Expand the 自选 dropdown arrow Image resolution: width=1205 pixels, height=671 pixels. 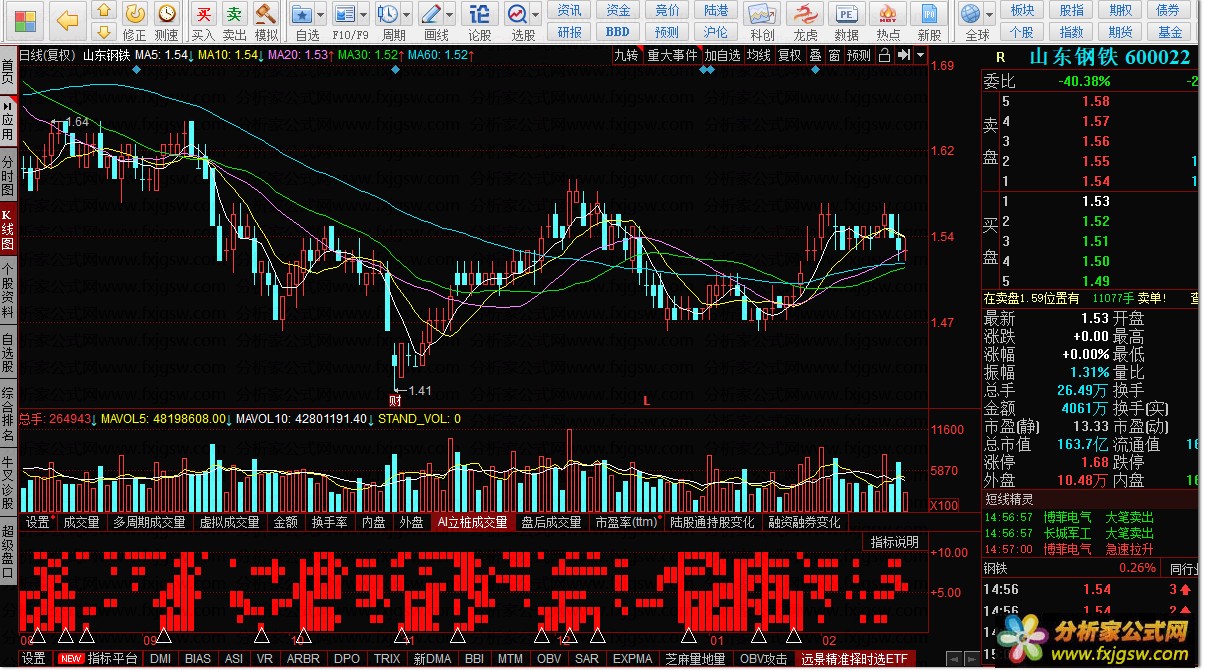click(321, 15)
